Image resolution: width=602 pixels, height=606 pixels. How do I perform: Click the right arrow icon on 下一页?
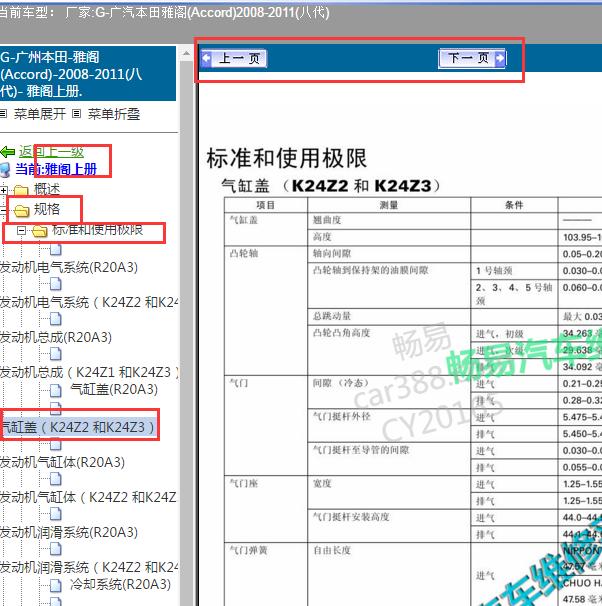(500, 58)
